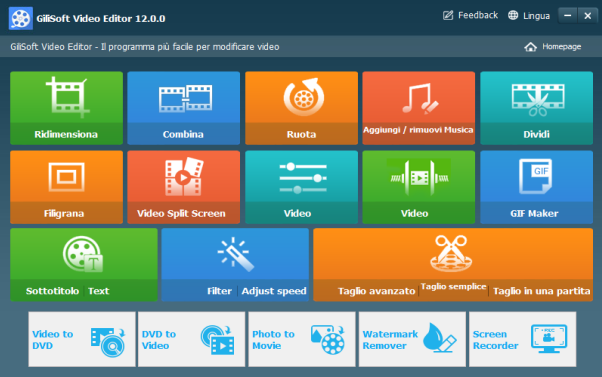Click the globe Lingua icon
The width and height of the screenshot is (602, 377).
pos(513,15)
